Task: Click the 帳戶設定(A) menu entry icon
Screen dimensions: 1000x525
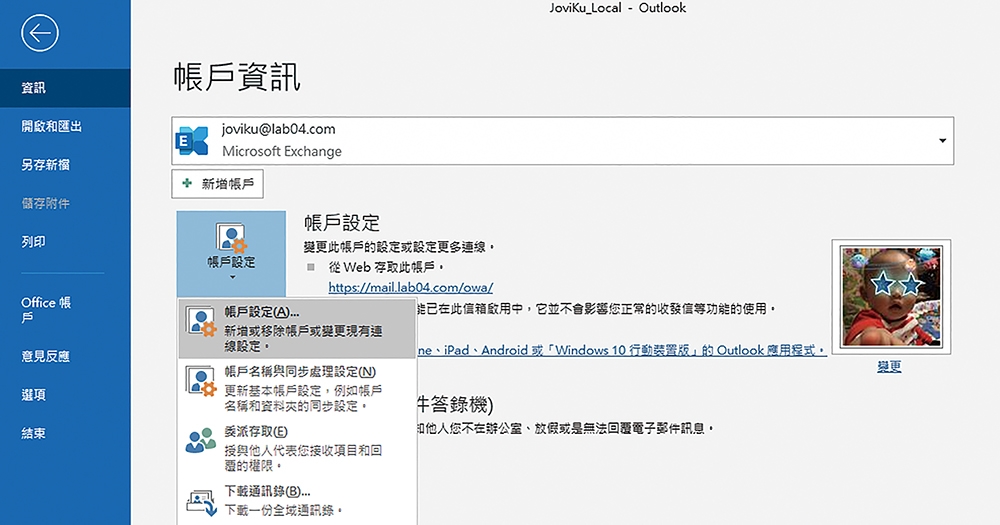Action: (201, 321)
